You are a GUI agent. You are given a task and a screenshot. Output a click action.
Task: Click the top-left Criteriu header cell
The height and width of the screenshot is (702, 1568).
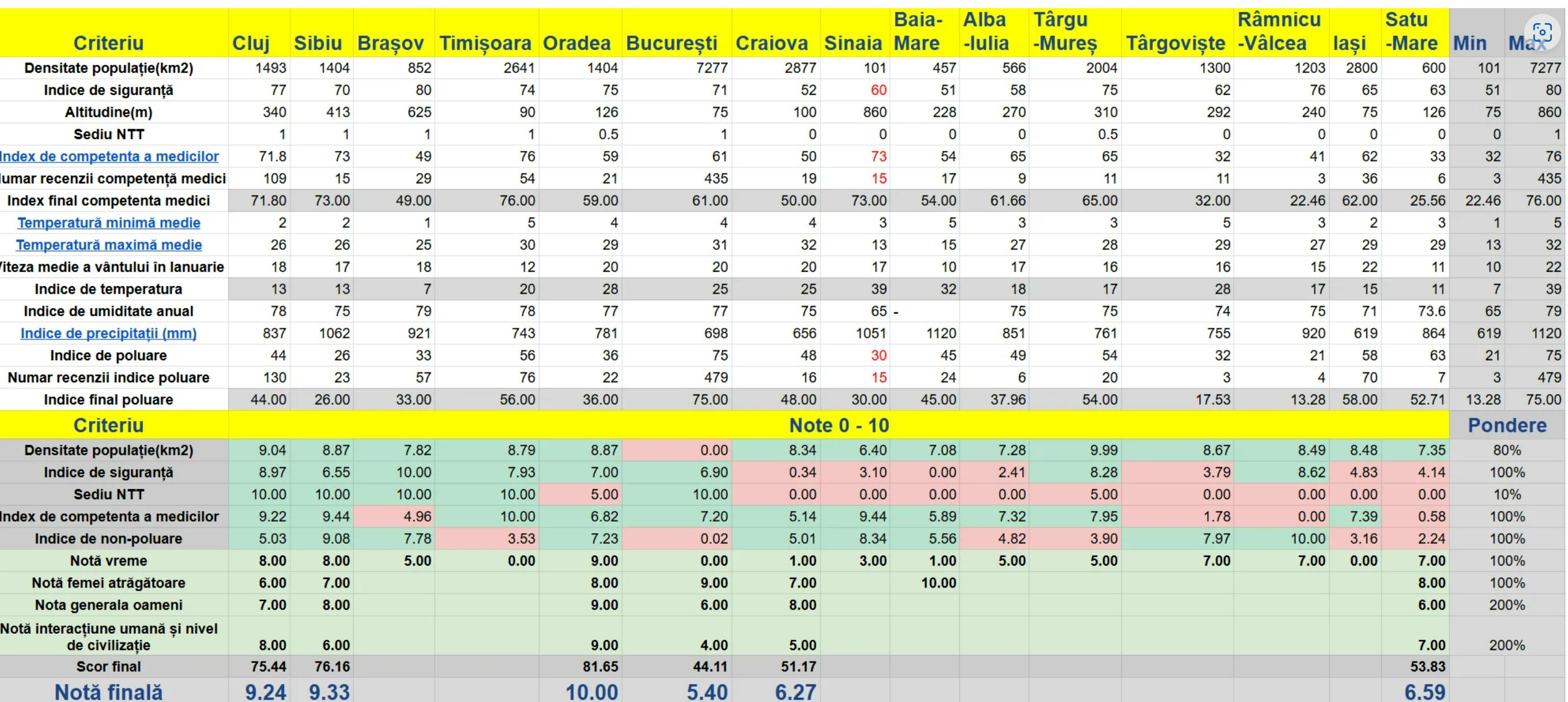click(108, 43)
